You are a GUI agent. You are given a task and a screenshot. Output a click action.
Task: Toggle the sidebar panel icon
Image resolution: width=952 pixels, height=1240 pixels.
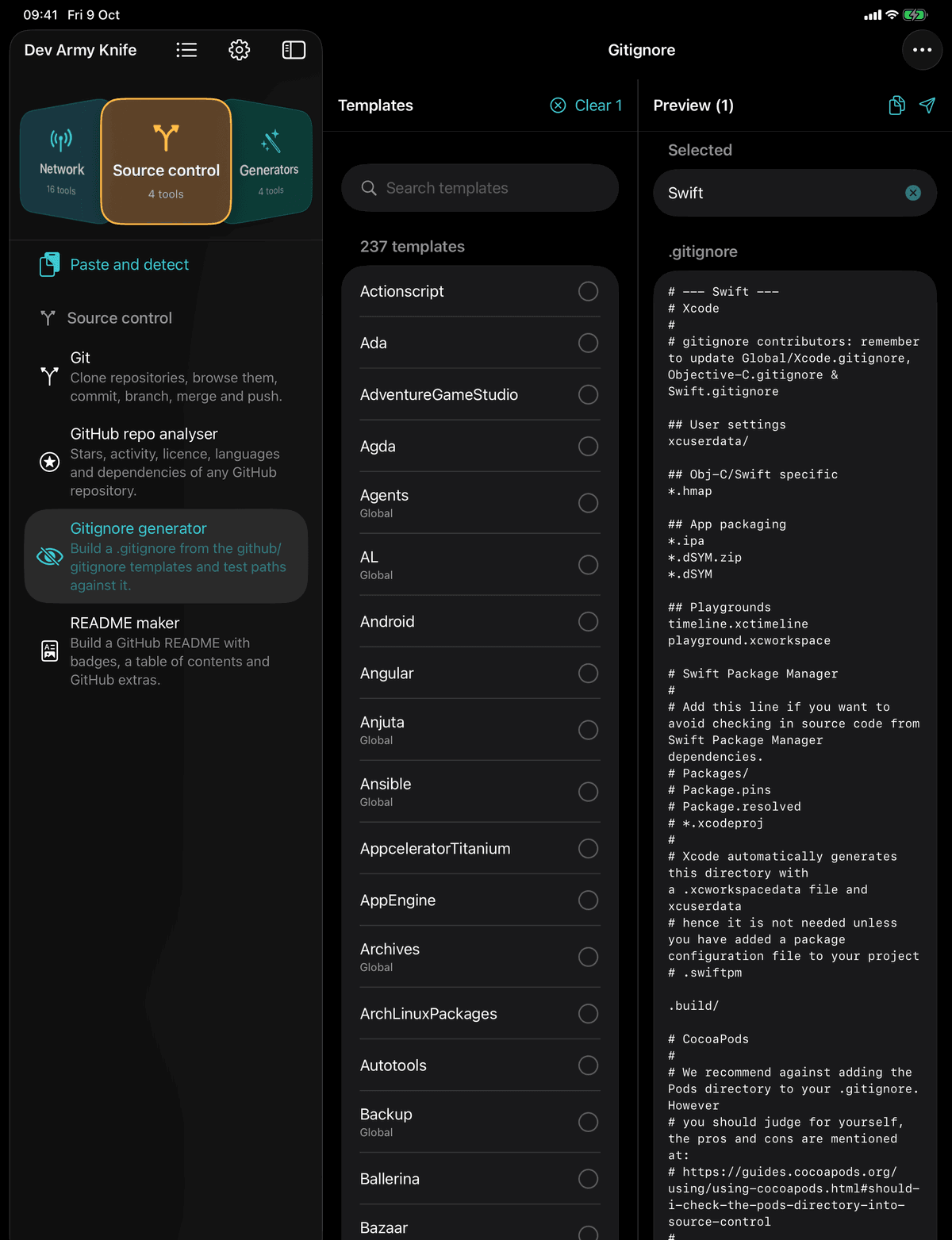click(294, 50)
